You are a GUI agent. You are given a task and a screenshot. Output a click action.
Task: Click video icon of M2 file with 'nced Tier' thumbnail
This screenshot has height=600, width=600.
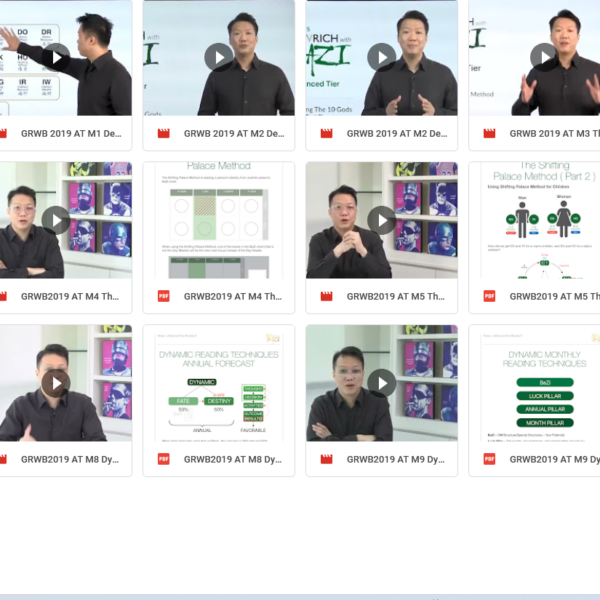click(326, 133)
